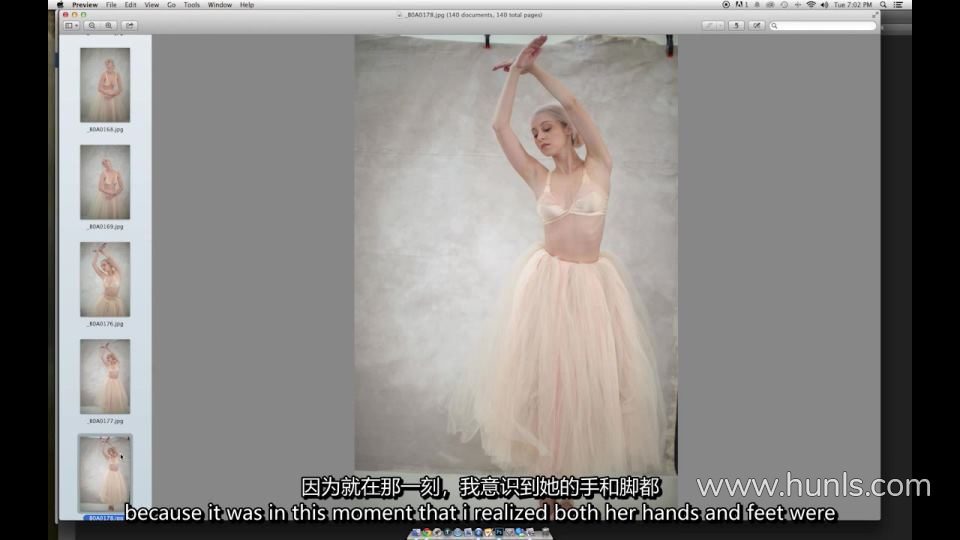The width and height of the screenshot is (960, 540).
Task: Enter full screen using window corner arrows
Action: point(875,15)
